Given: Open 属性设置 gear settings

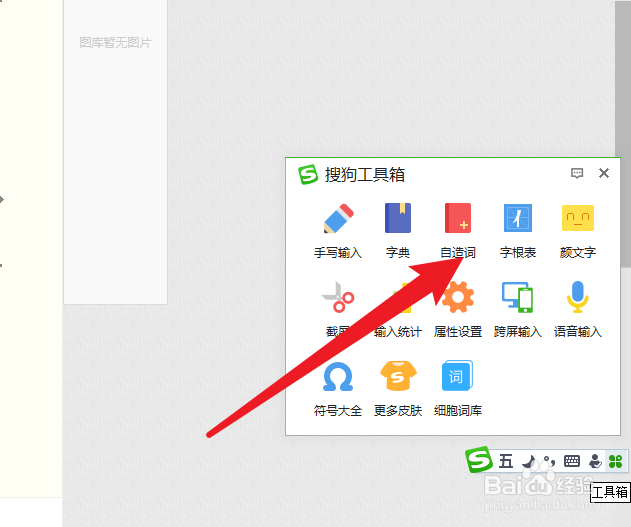Looking at the screenshot, I should (458, 310).
